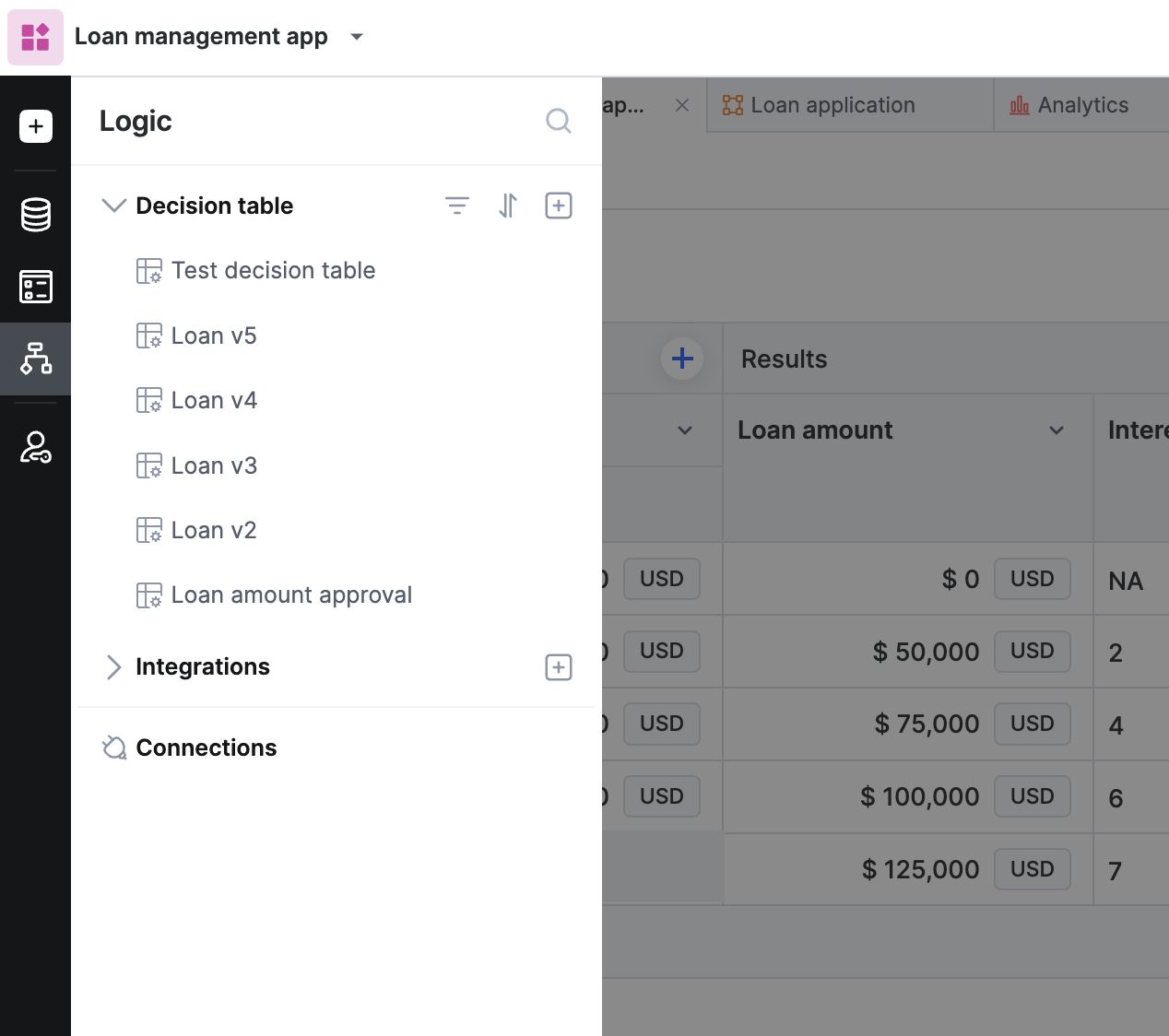Click USD badge beside $ 75,000

pos(1033,724)
